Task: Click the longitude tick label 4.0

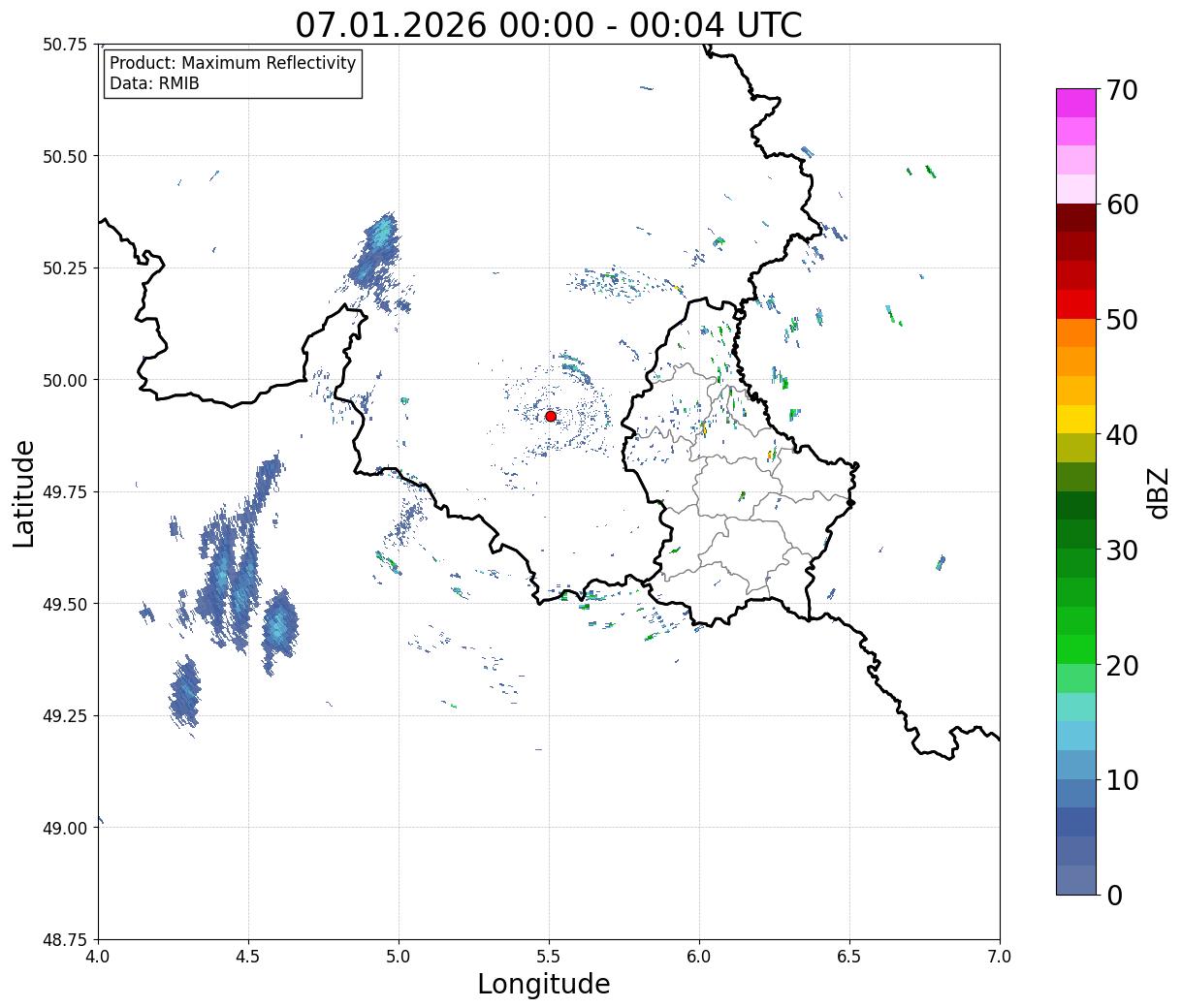Action: (x=98, y=957)
